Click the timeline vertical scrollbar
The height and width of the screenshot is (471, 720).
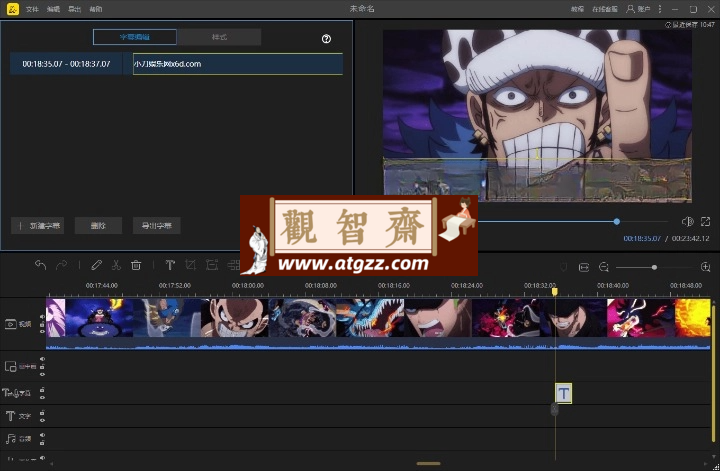713,370
